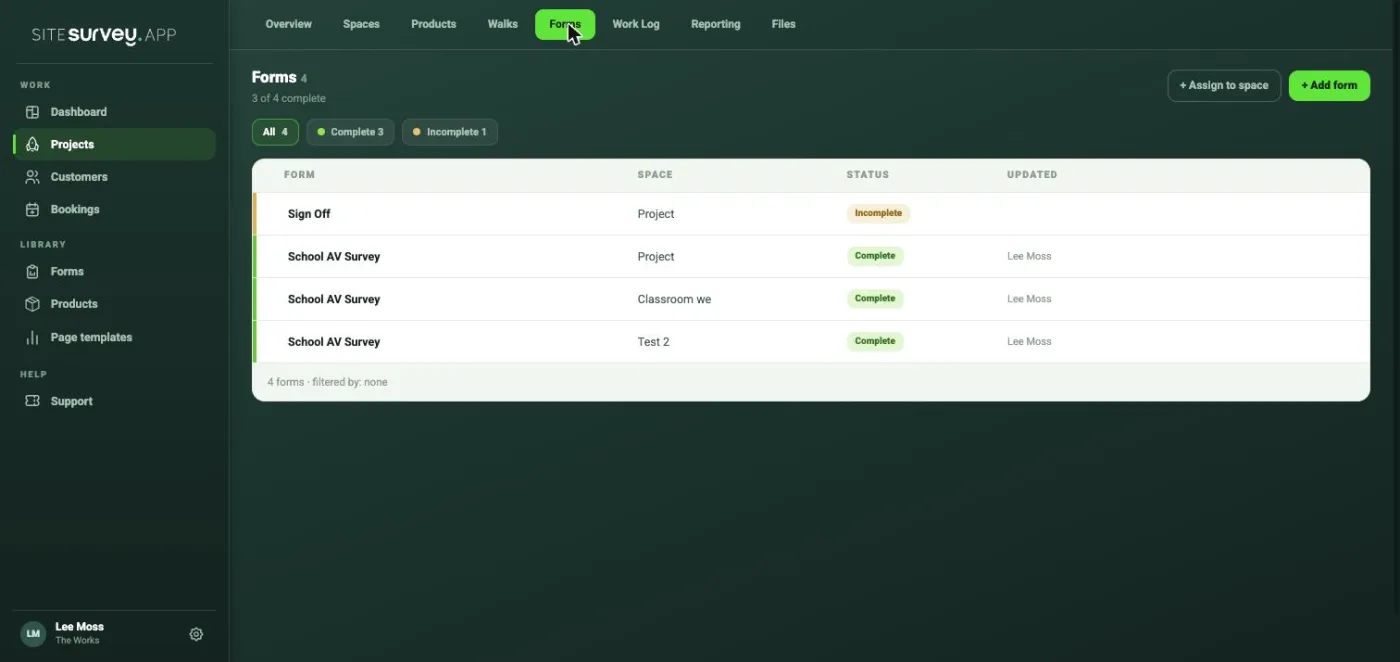Click Lee Moss profile name at bottom
Viewport: 1400px width, 662px height.
(x=79, y=627)
